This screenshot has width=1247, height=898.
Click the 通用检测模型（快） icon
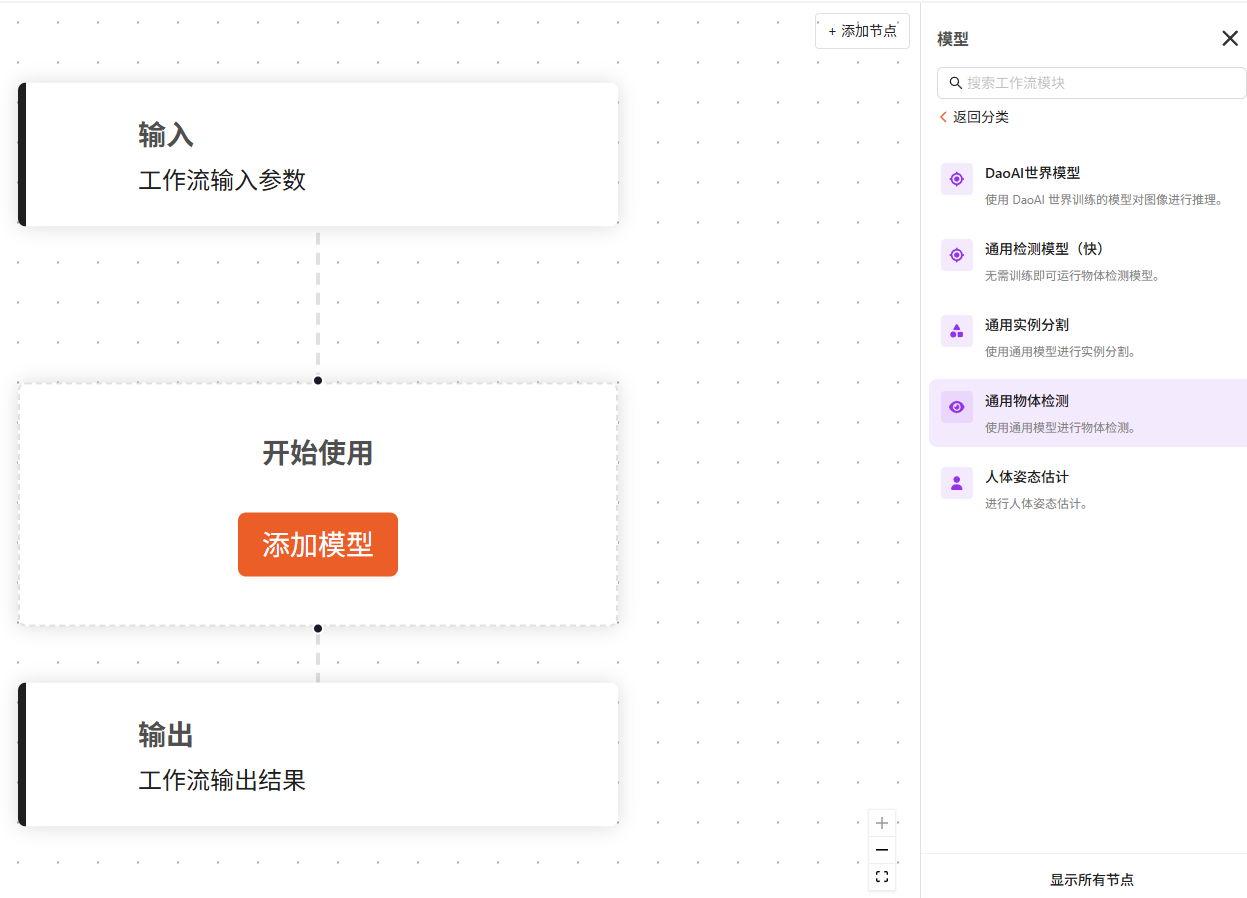[956, 255]
